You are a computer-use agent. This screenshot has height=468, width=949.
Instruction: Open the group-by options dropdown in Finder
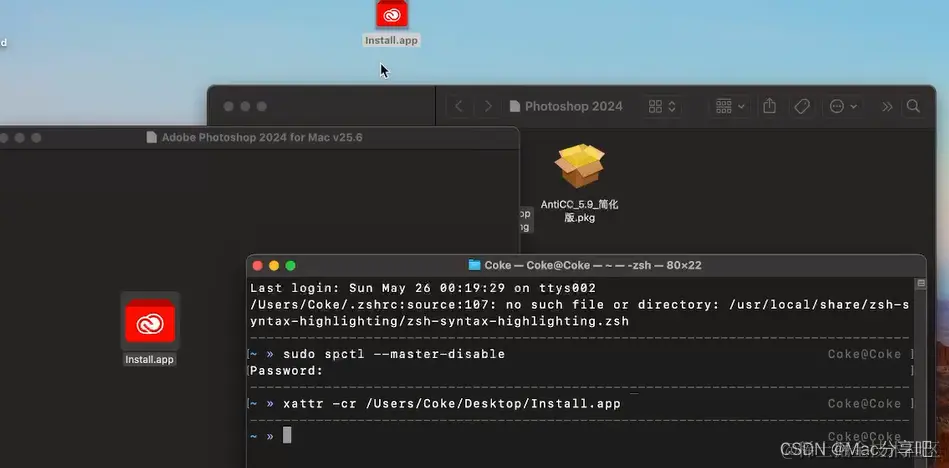731,107
